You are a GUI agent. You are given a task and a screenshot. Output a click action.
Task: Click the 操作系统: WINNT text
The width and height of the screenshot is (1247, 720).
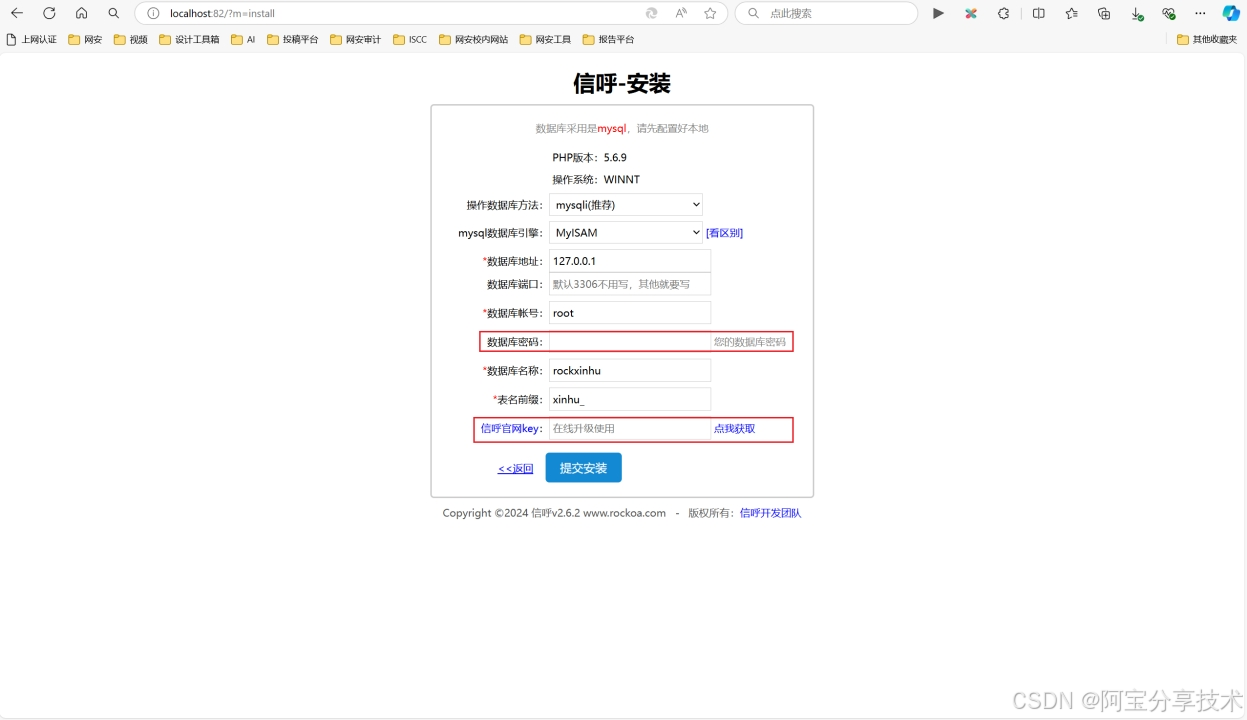pyautogui.click(x=595, y=180)
